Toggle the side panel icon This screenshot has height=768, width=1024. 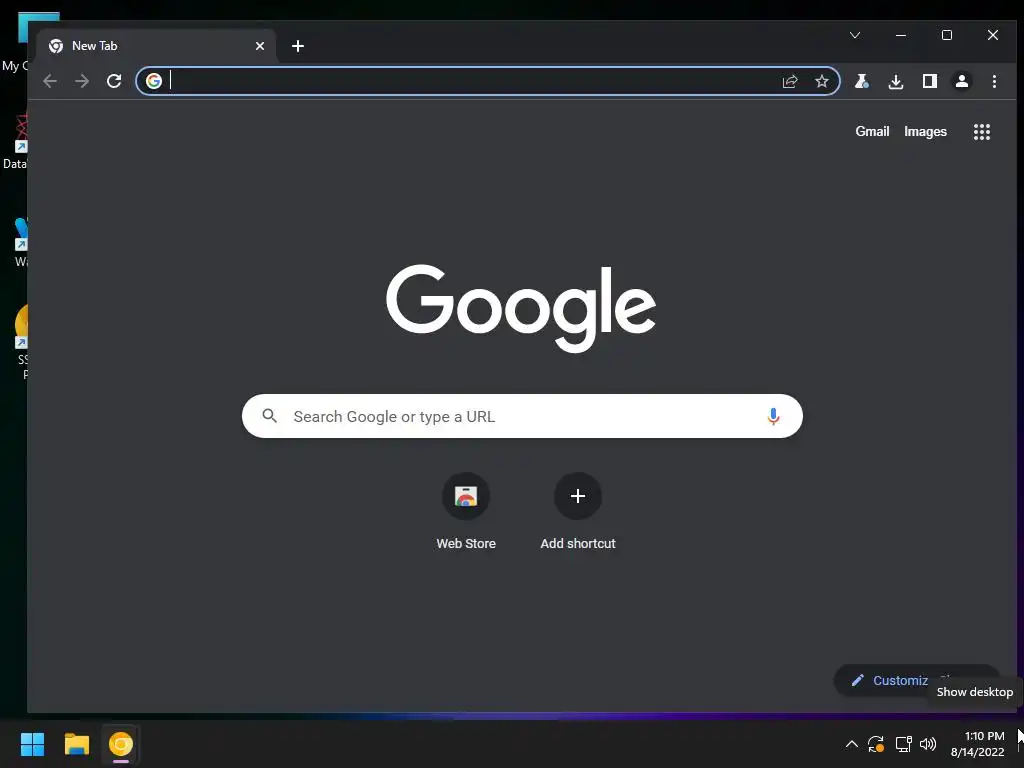[929, 81]
